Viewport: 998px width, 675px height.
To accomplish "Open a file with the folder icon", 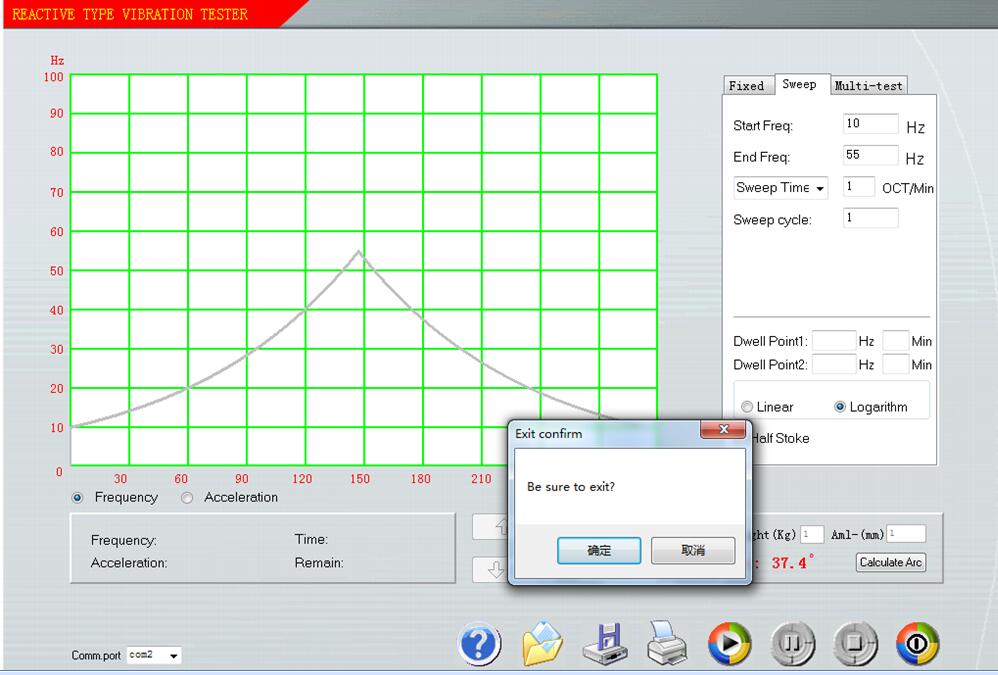I will [542, 643].
